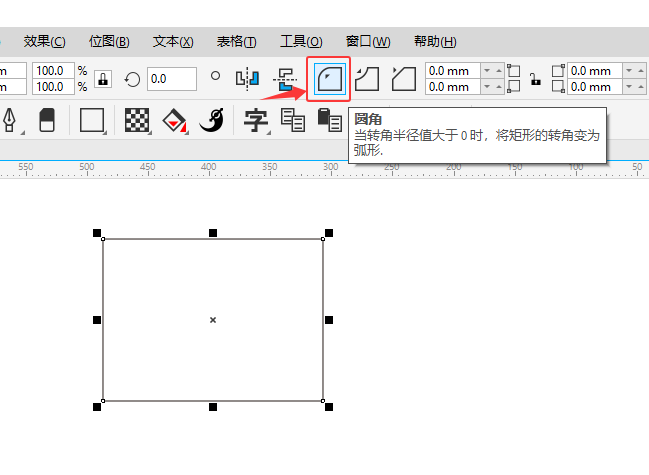The width and height of the screenshot is (649, 475).
Task: Click the upper 100.0 scale percentage field
Action: click(53, 71)
